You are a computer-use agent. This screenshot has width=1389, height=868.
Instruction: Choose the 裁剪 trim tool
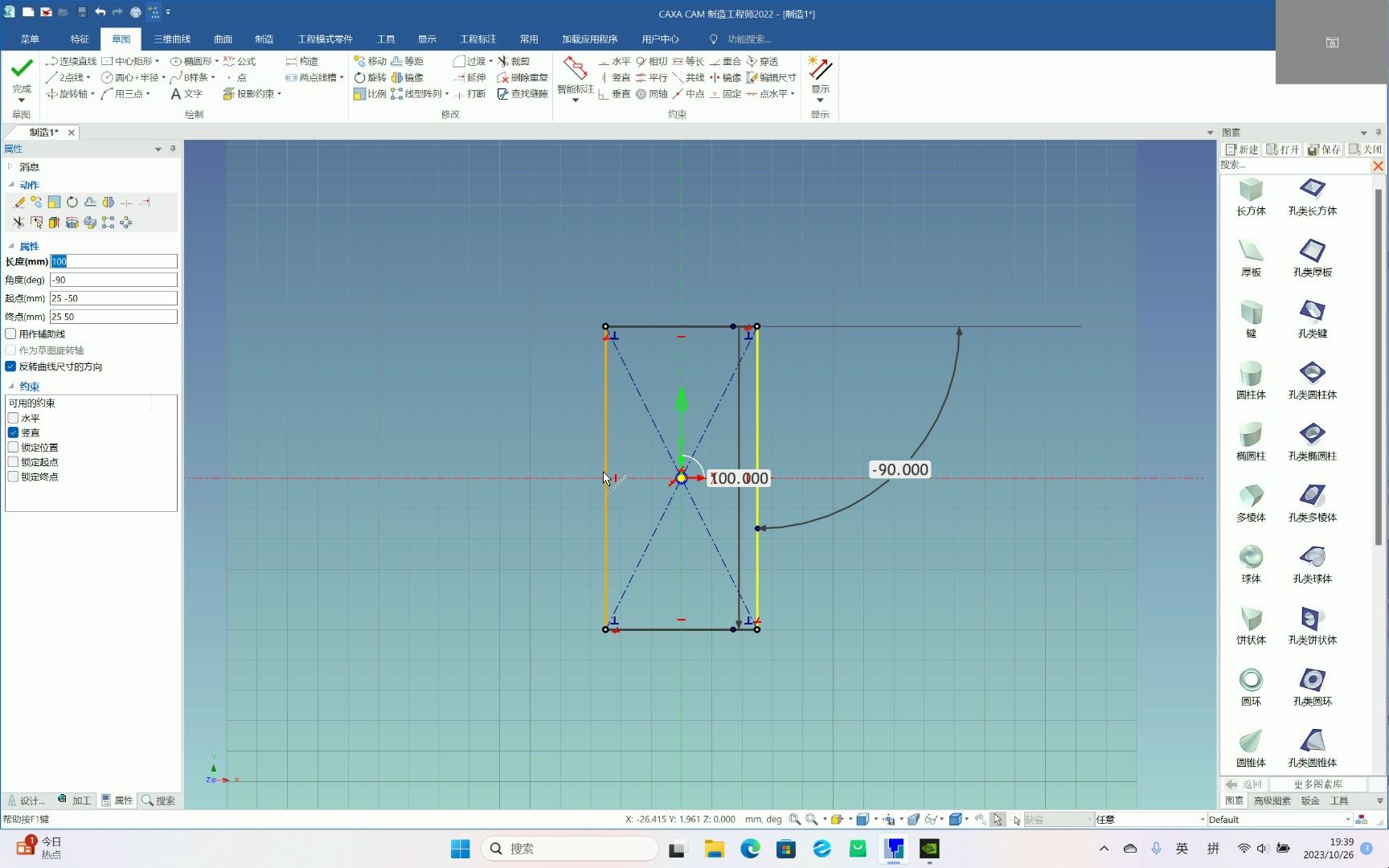(514, 61)
